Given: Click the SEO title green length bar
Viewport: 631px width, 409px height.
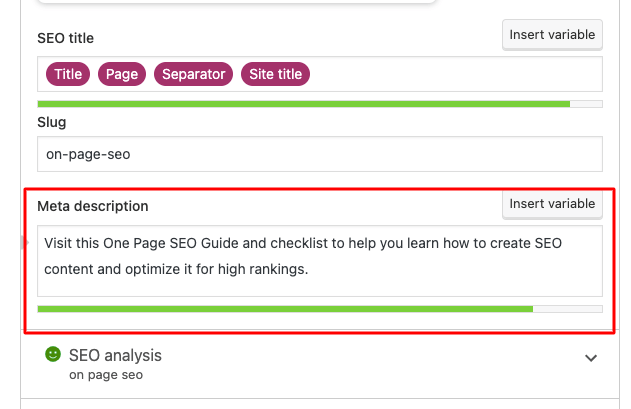Looking at the screenshot, I should 300,104.
